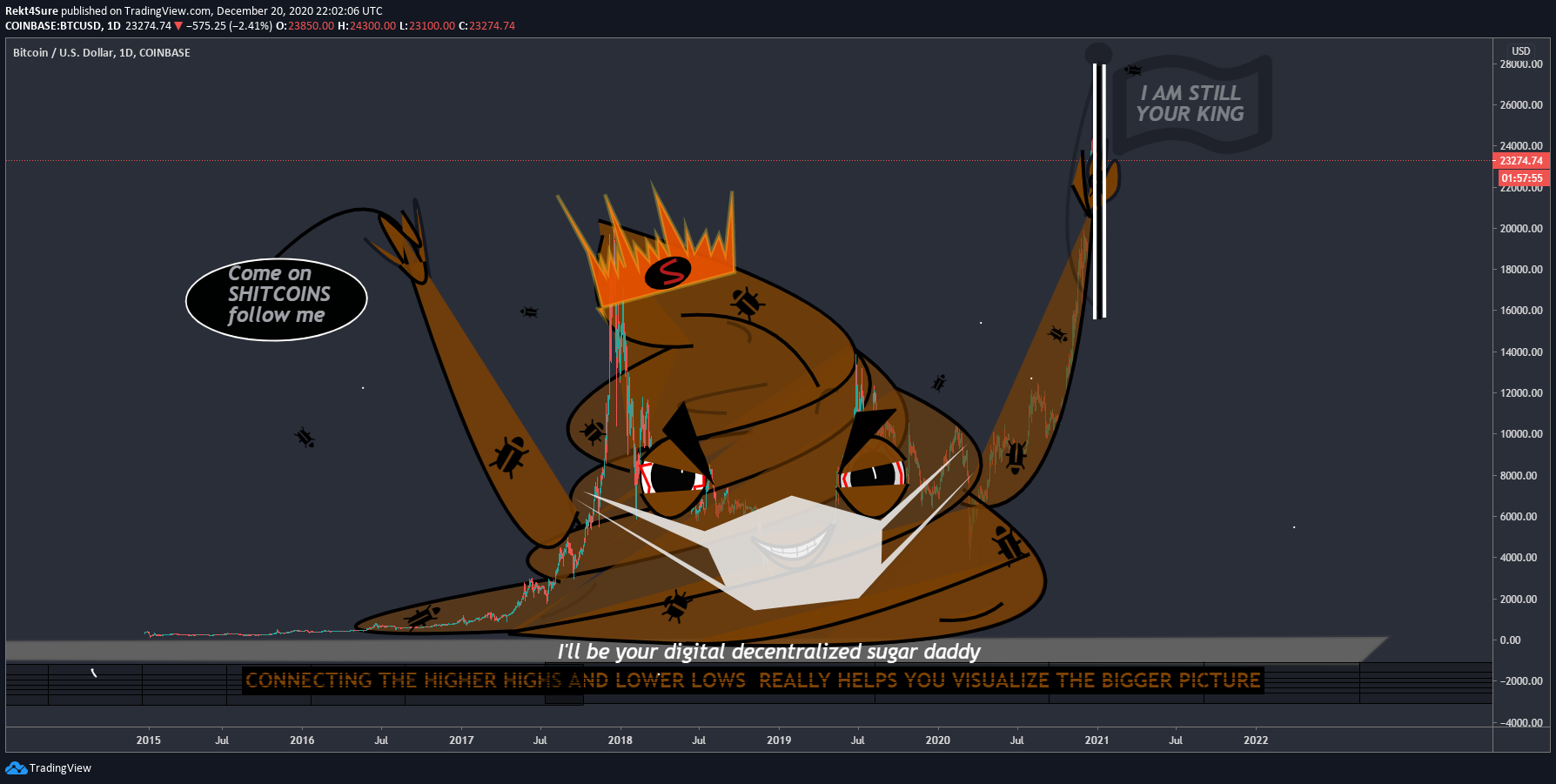Click the 2018 label on time axis
The height and width of the screenshot is (784, 1556).
click(x=620, y=740)
